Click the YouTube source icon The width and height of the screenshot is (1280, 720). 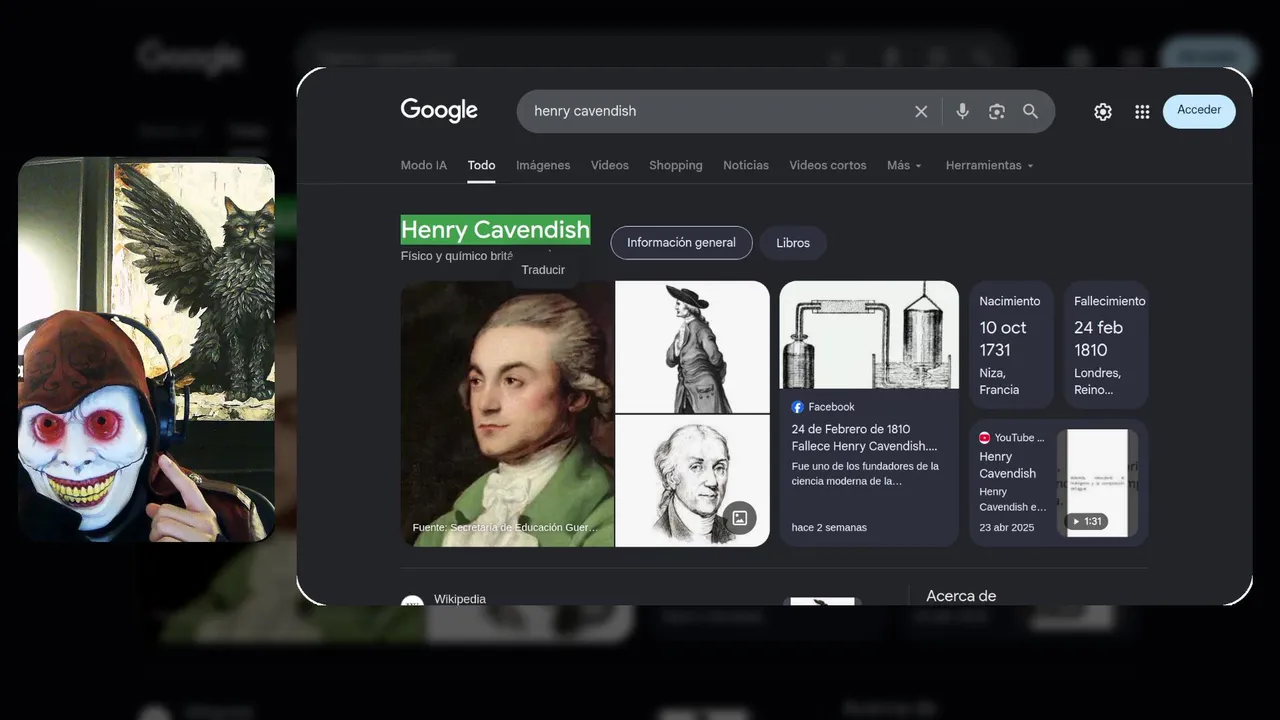point(985,438)
